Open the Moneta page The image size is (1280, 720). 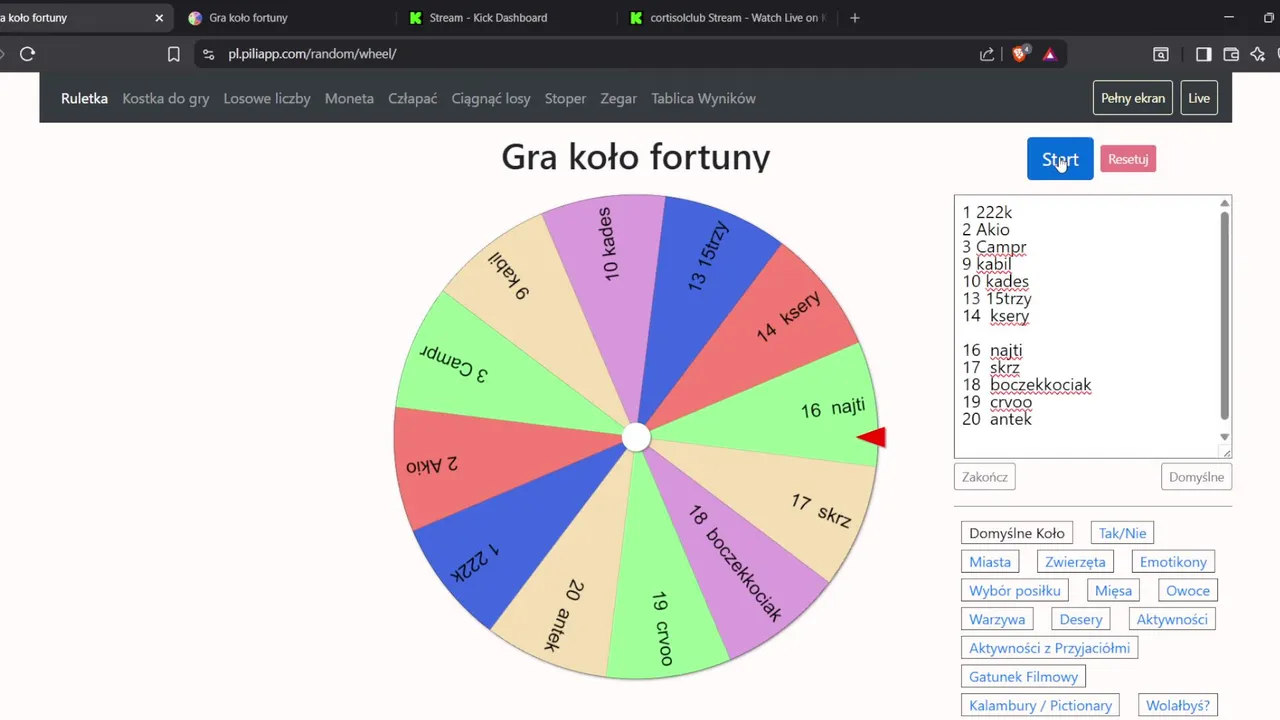349,98
